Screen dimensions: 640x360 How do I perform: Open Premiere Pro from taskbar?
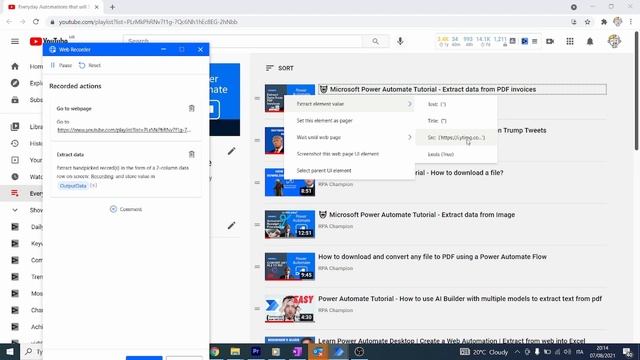256,351
